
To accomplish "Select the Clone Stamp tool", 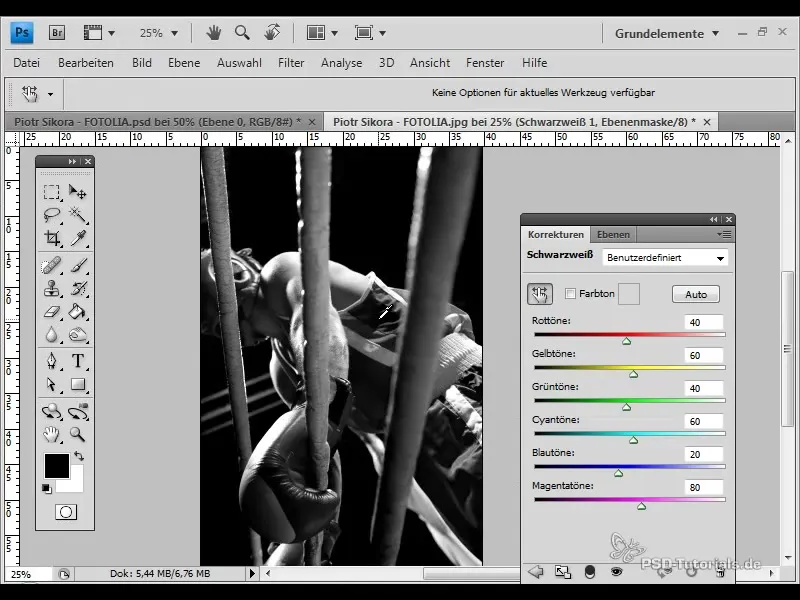I will pyautogui.click(x=52, y=288).
